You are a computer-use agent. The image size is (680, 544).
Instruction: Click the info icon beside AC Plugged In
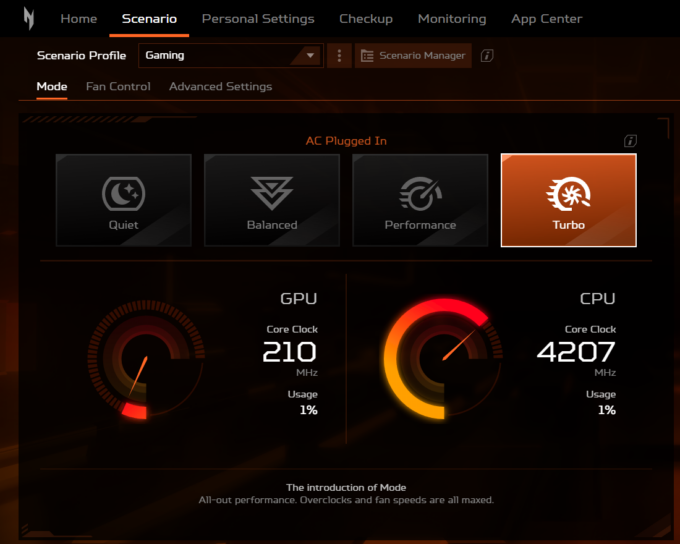[630, 141]
